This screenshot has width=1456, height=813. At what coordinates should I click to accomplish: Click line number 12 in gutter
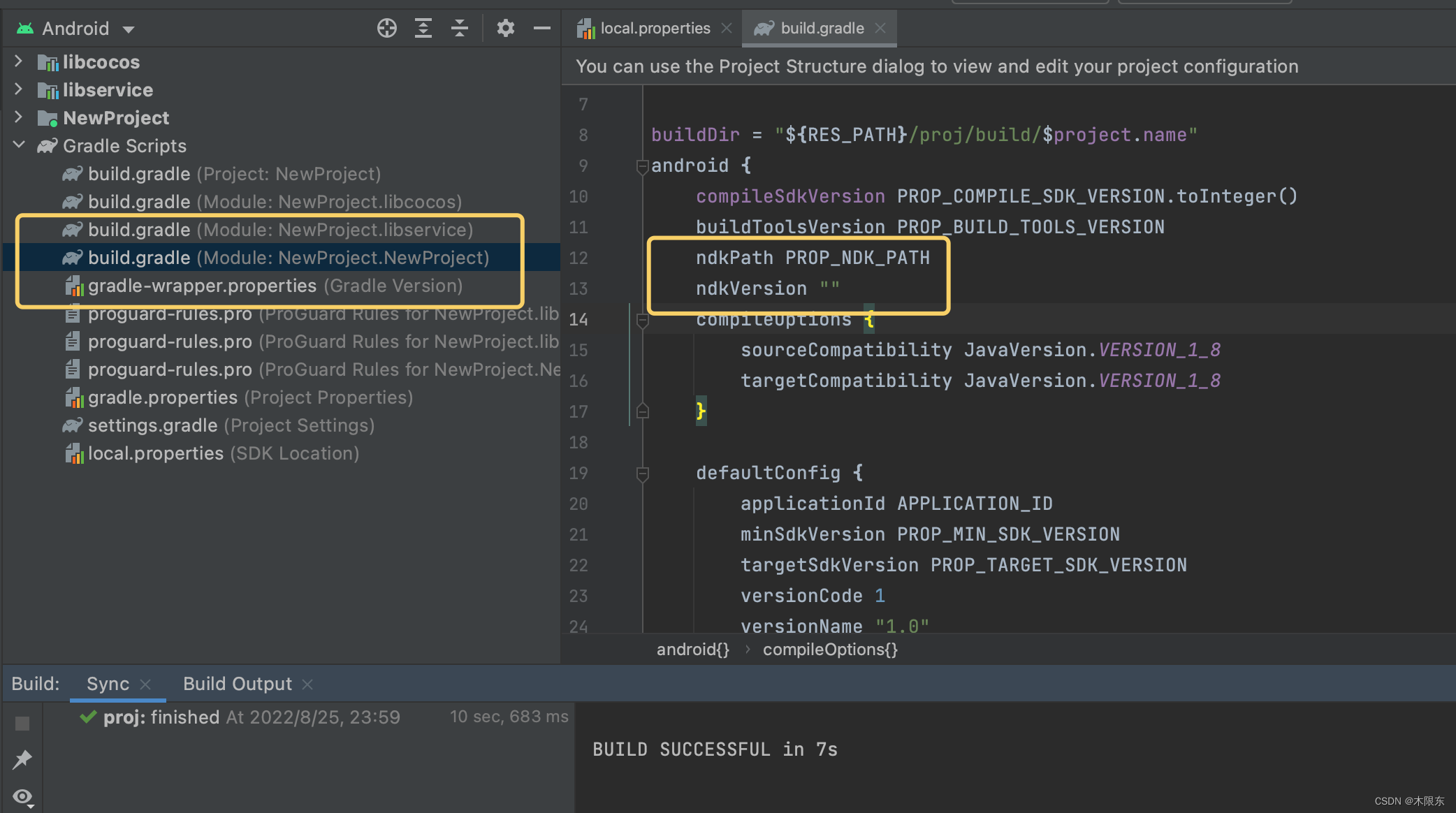578,258
